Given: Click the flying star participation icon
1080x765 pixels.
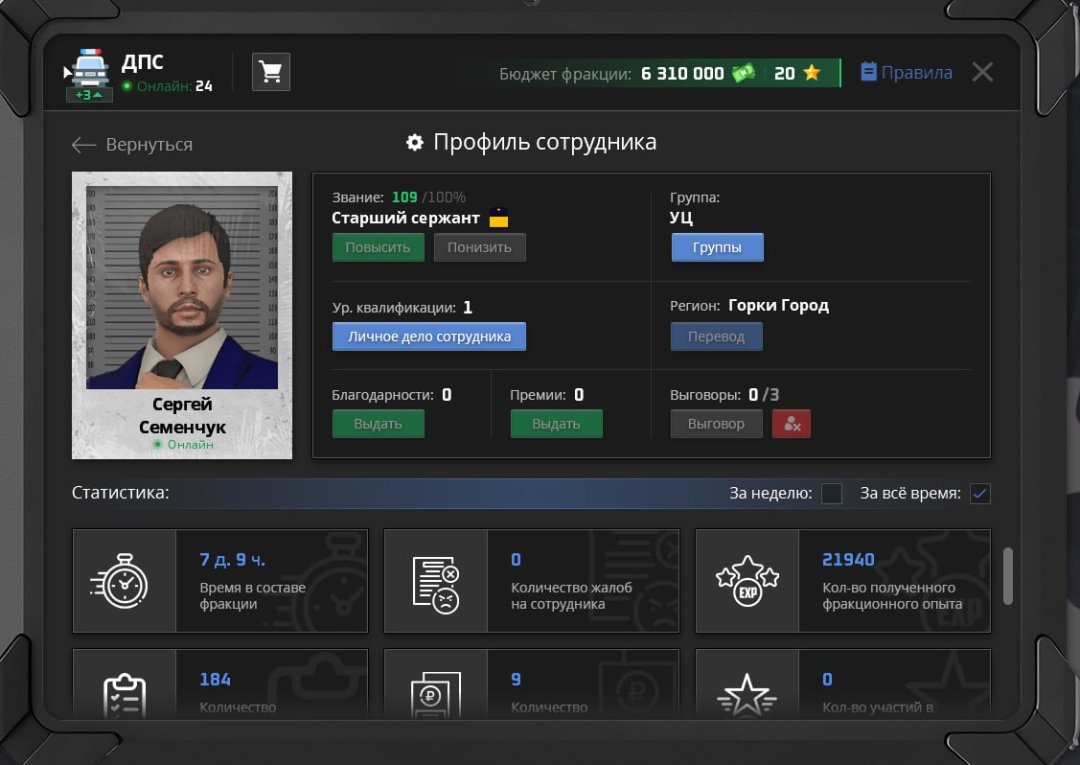Looking at the screenshot, I should [747, 695].
